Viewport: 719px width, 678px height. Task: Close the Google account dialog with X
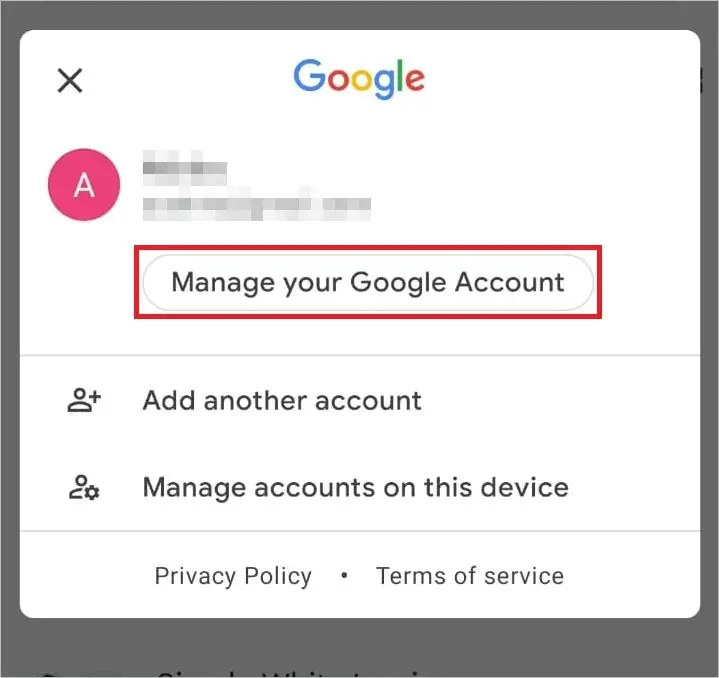point(70,80)
